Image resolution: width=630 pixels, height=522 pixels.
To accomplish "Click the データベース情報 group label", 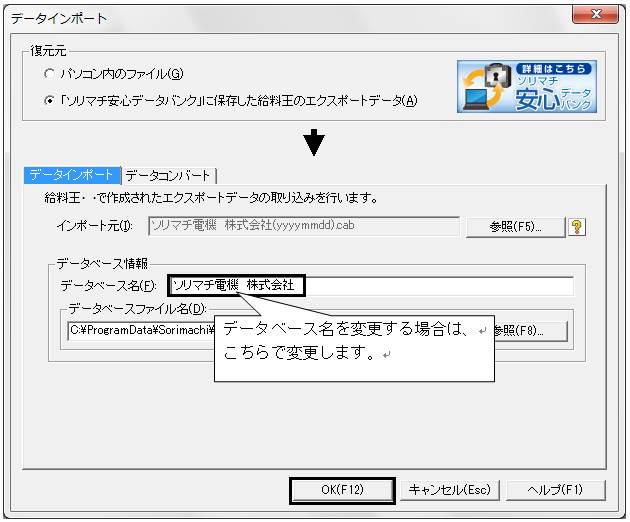I will [102, 264].
